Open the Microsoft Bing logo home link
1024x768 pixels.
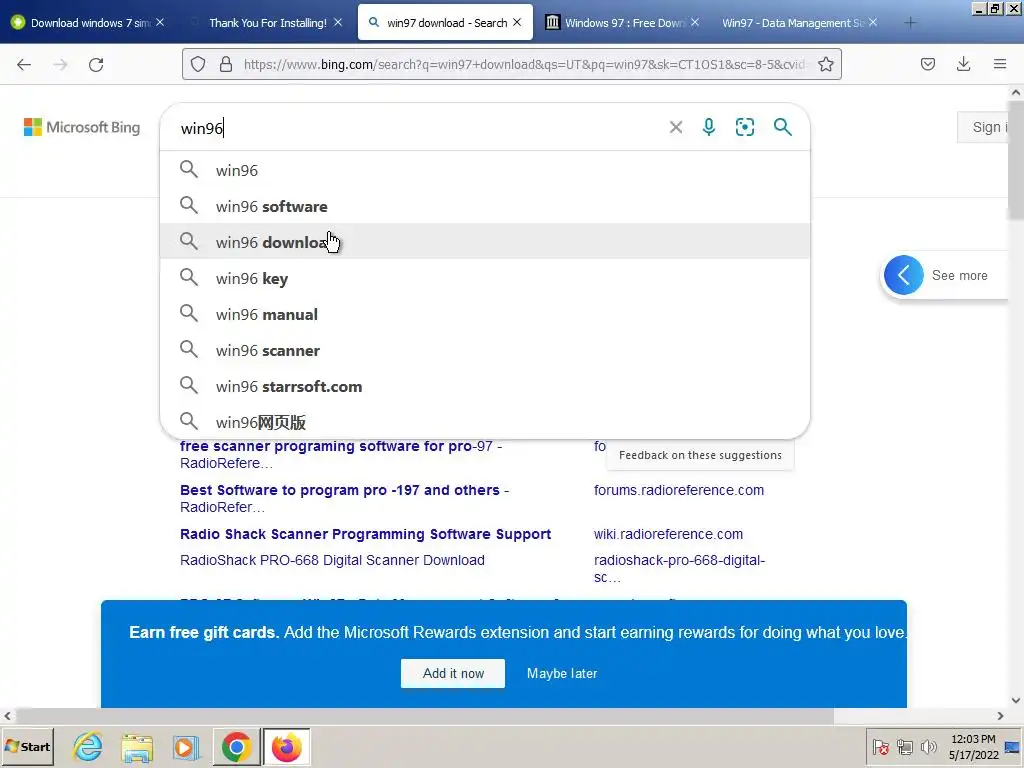(82, 127)
